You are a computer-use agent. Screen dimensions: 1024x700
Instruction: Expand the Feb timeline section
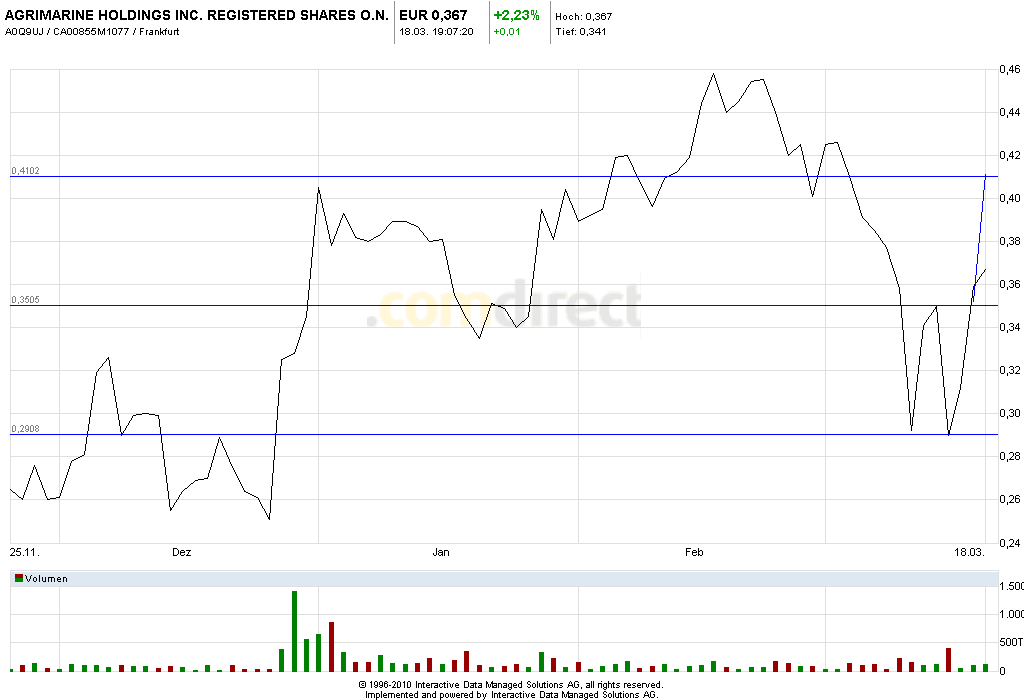point(694,551)
